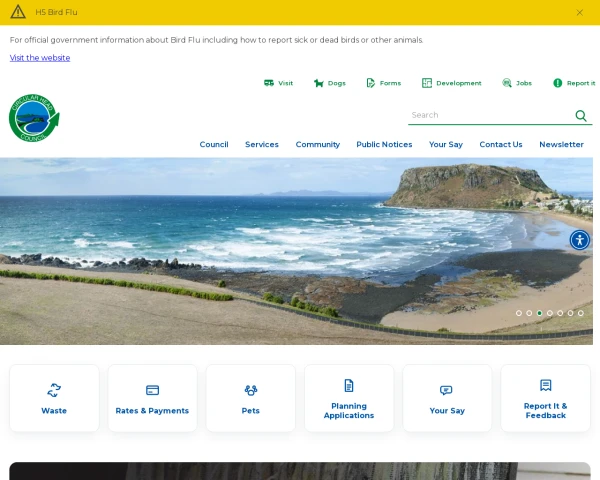Screen dimensions: 600x480
Task: Click the Development plan icon
Action: [427, 83]
